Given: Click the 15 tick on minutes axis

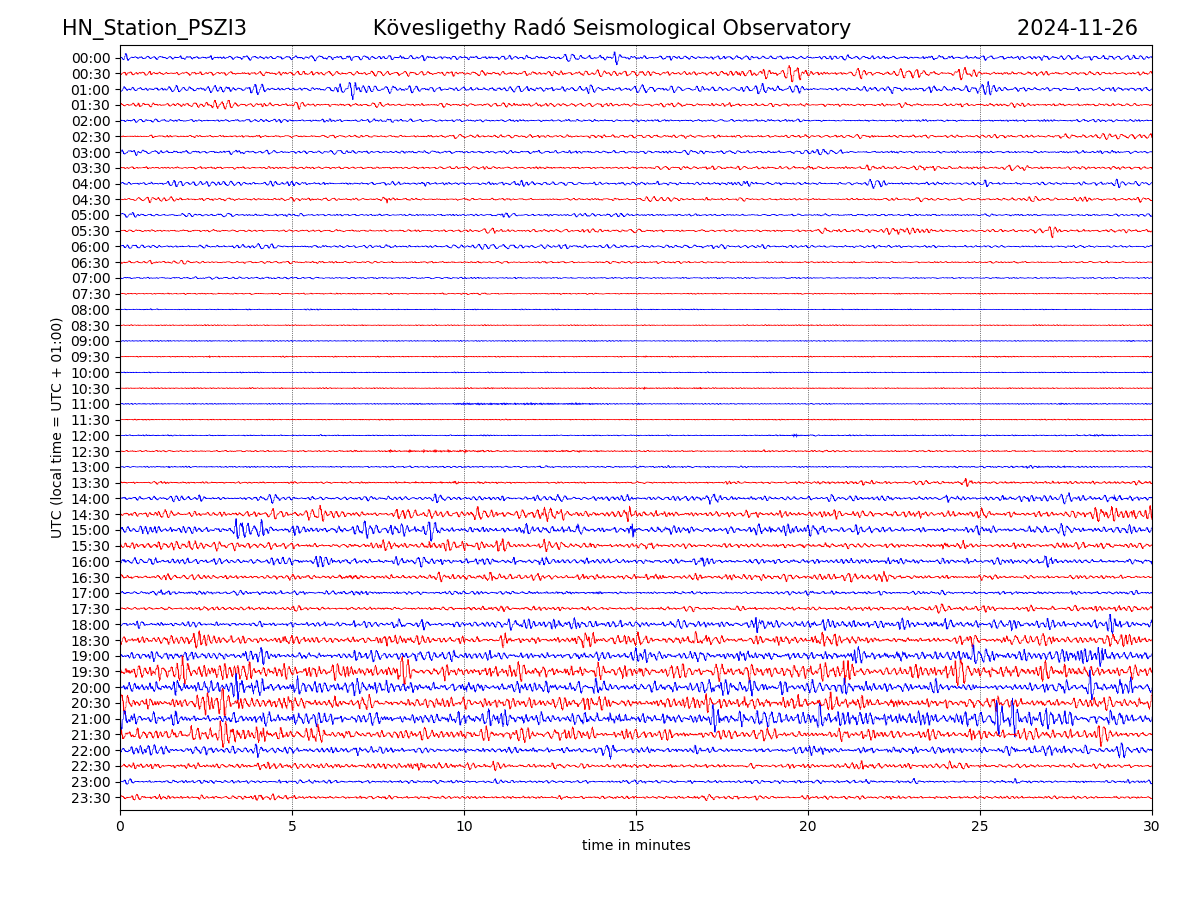Looking at the screenshot, I should pos(636,826).
